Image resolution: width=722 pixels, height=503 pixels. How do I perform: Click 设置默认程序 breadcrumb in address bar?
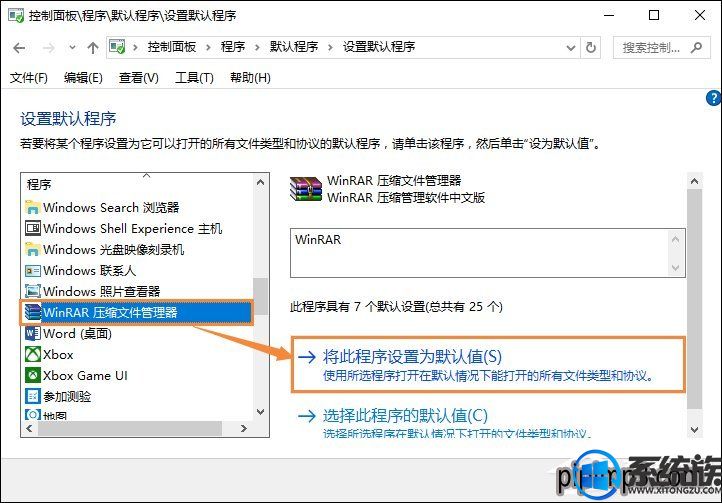tap(378, 47)
